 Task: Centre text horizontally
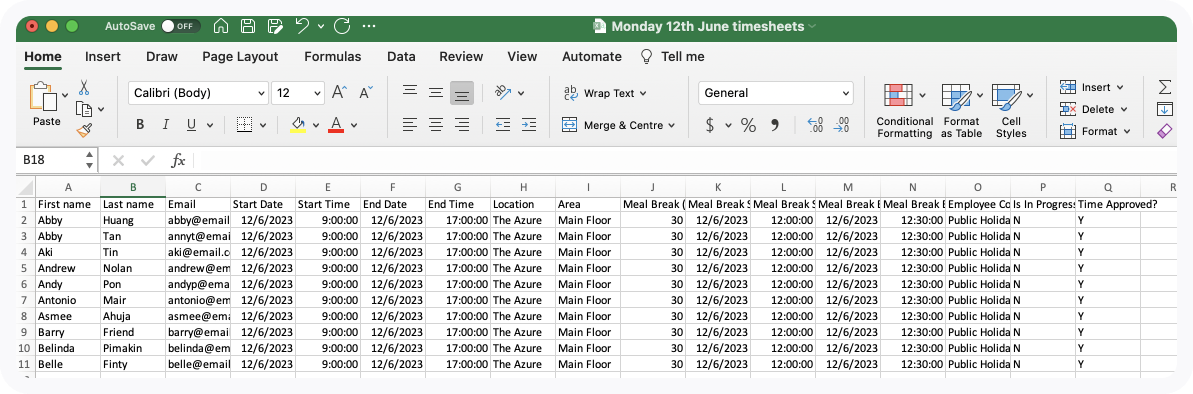pos(436,125)
